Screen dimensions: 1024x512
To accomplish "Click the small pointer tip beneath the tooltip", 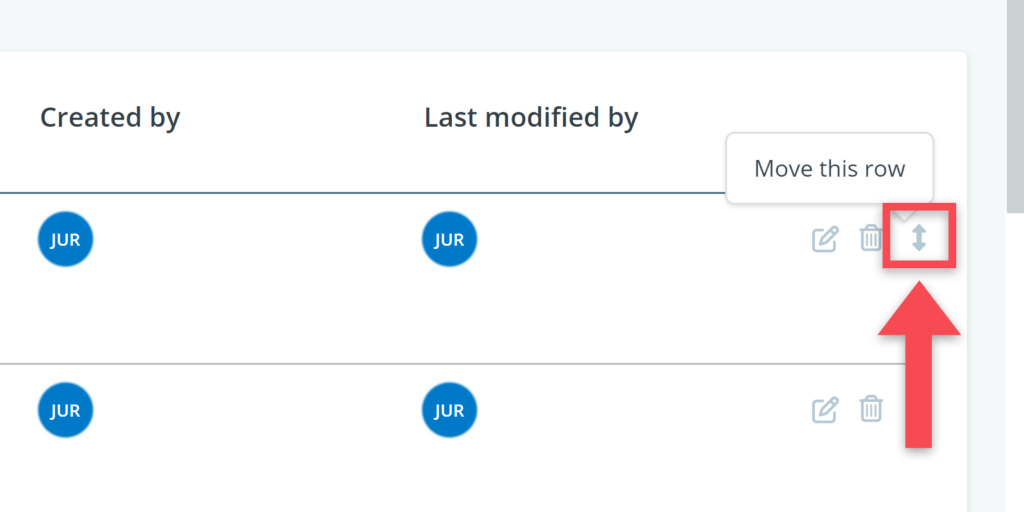I will [905, 212].
